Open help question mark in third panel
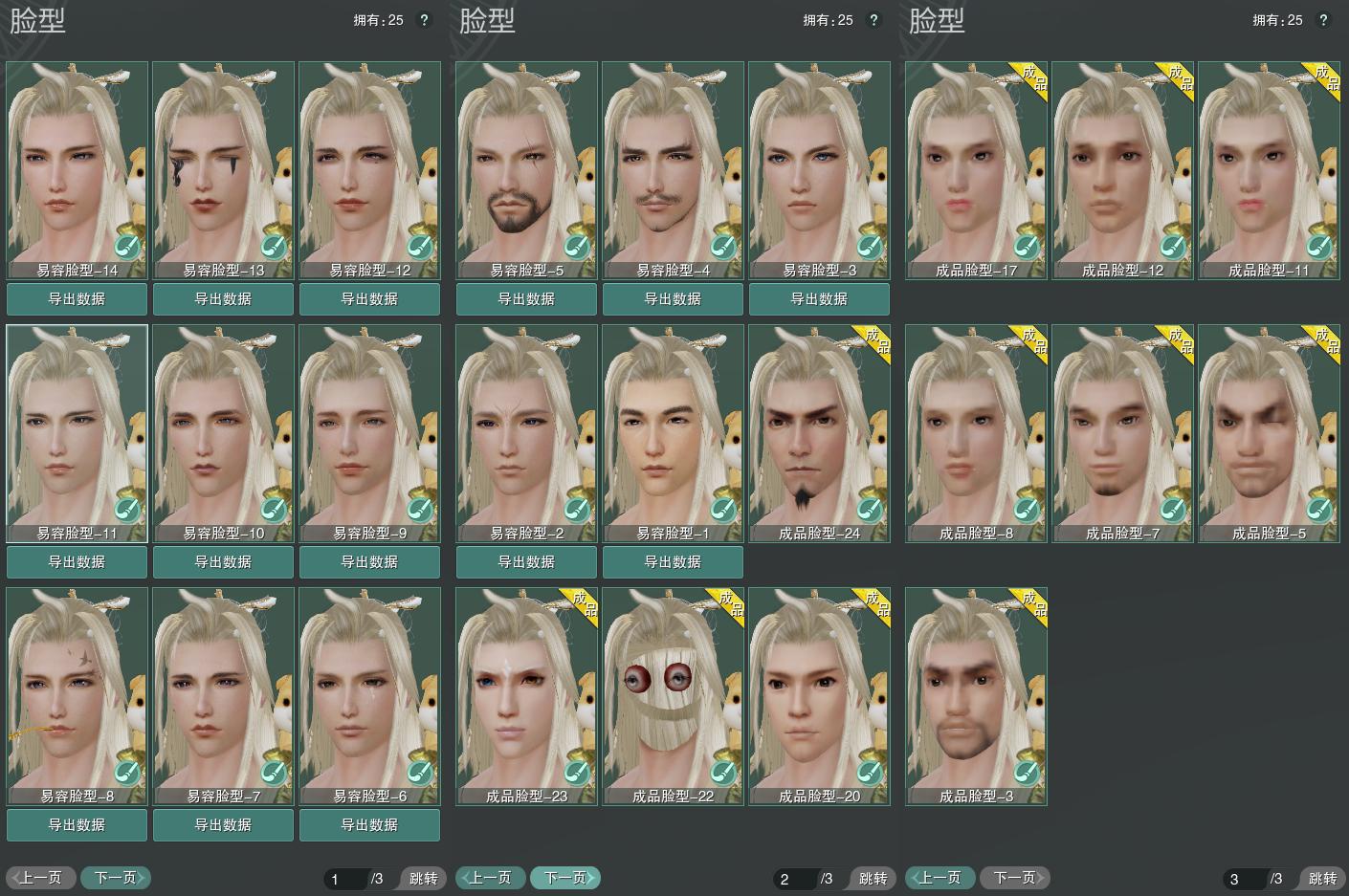 pyautogui.click(x=1323, y=20)
